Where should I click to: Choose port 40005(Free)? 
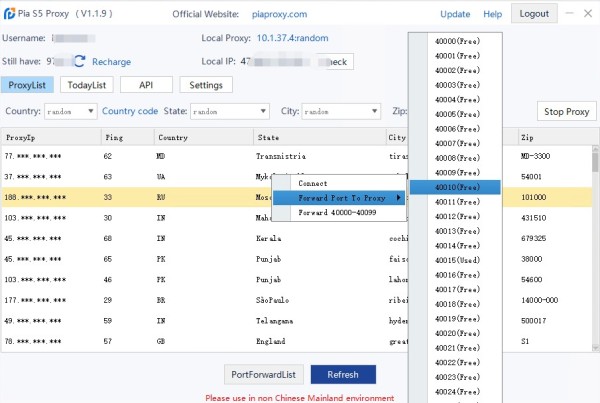pyautogui.click(x=455, y=114)
